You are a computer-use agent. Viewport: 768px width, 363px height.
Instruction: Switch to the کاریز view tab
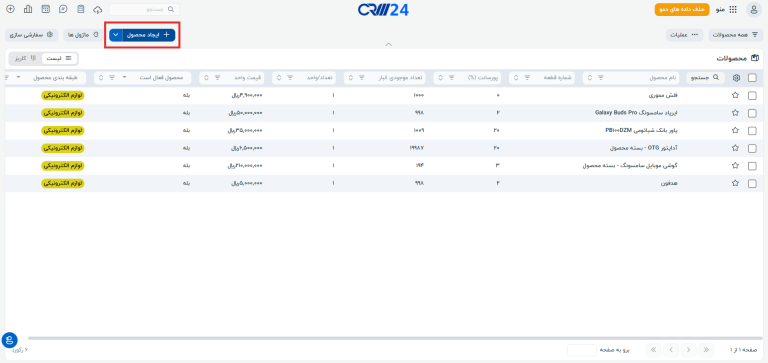(25, 58)
